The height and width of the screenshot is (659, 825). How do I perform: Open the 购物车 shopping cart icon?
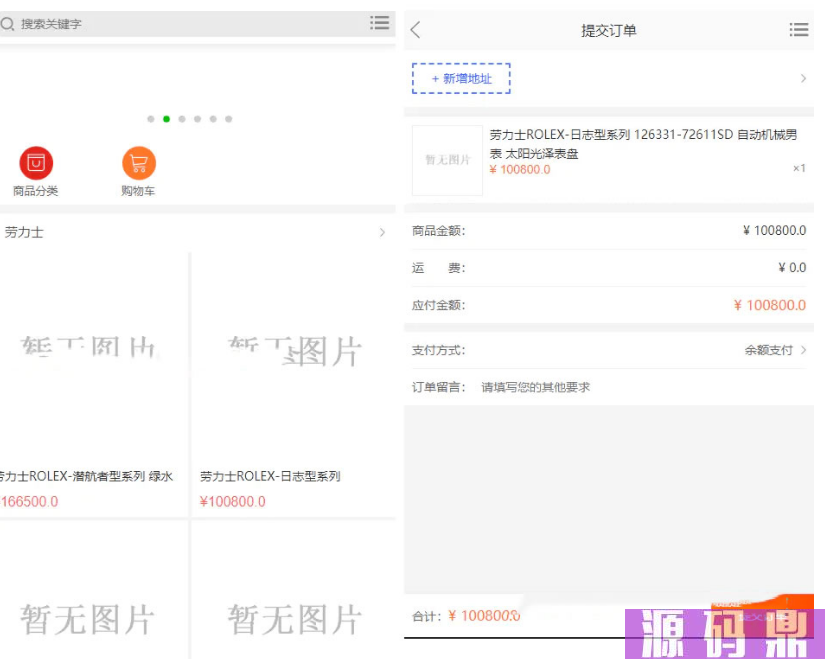click(138, 172)
